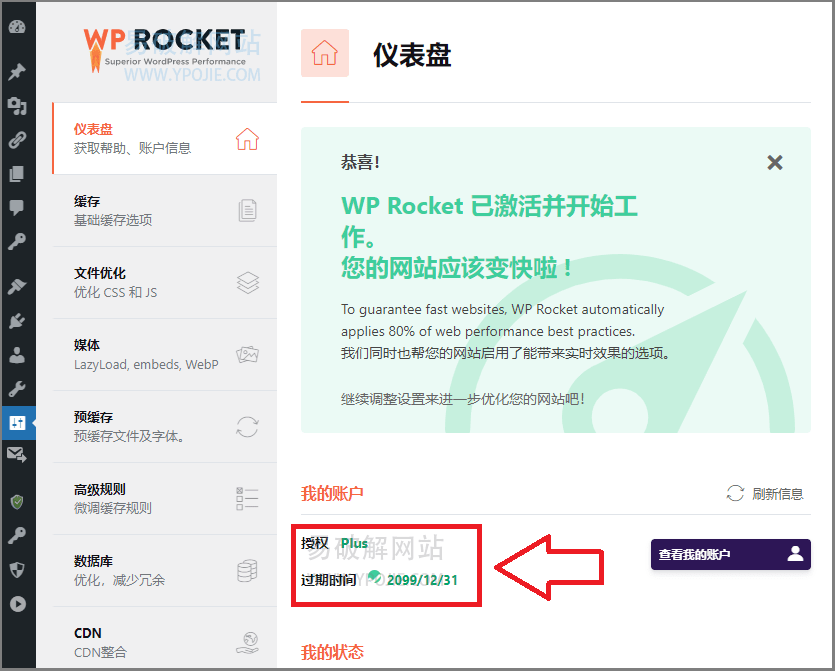Screen dimensions: 835x671
Task: Open the 高级规则 tab
Action: [x=165, y=498]
